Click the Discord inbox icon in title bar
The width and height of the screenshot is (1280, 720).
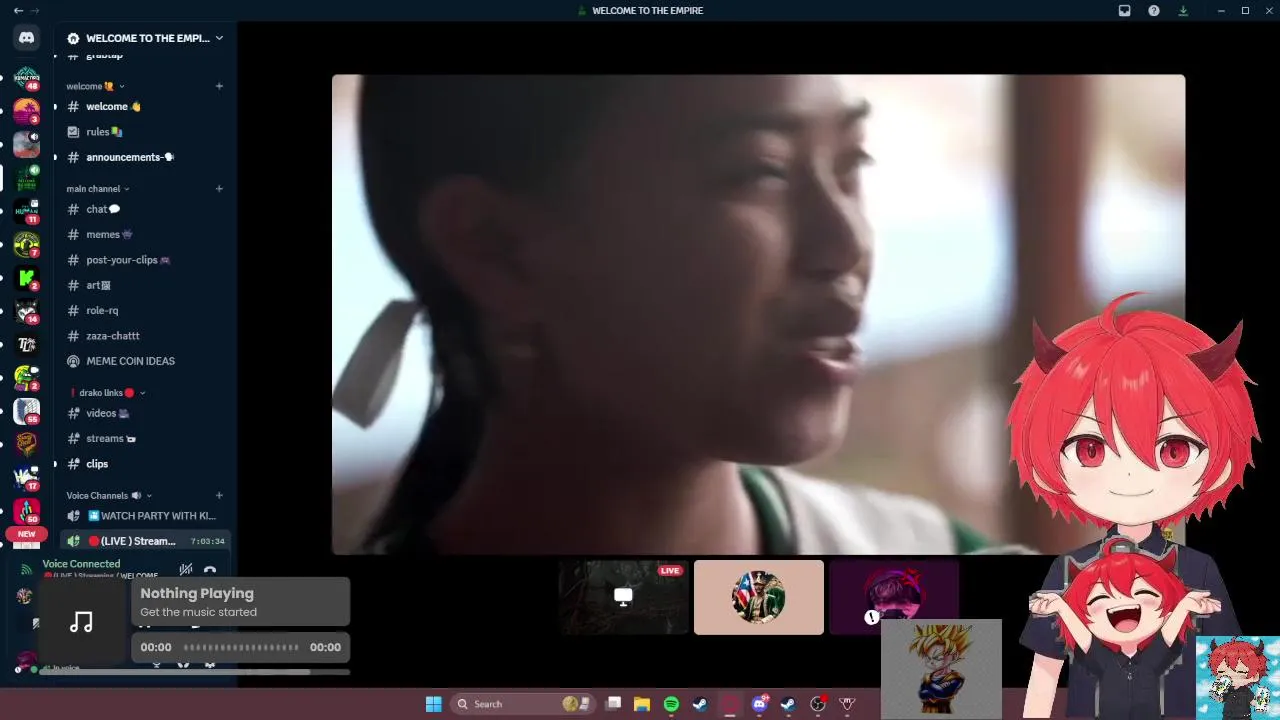(1125, 11)
